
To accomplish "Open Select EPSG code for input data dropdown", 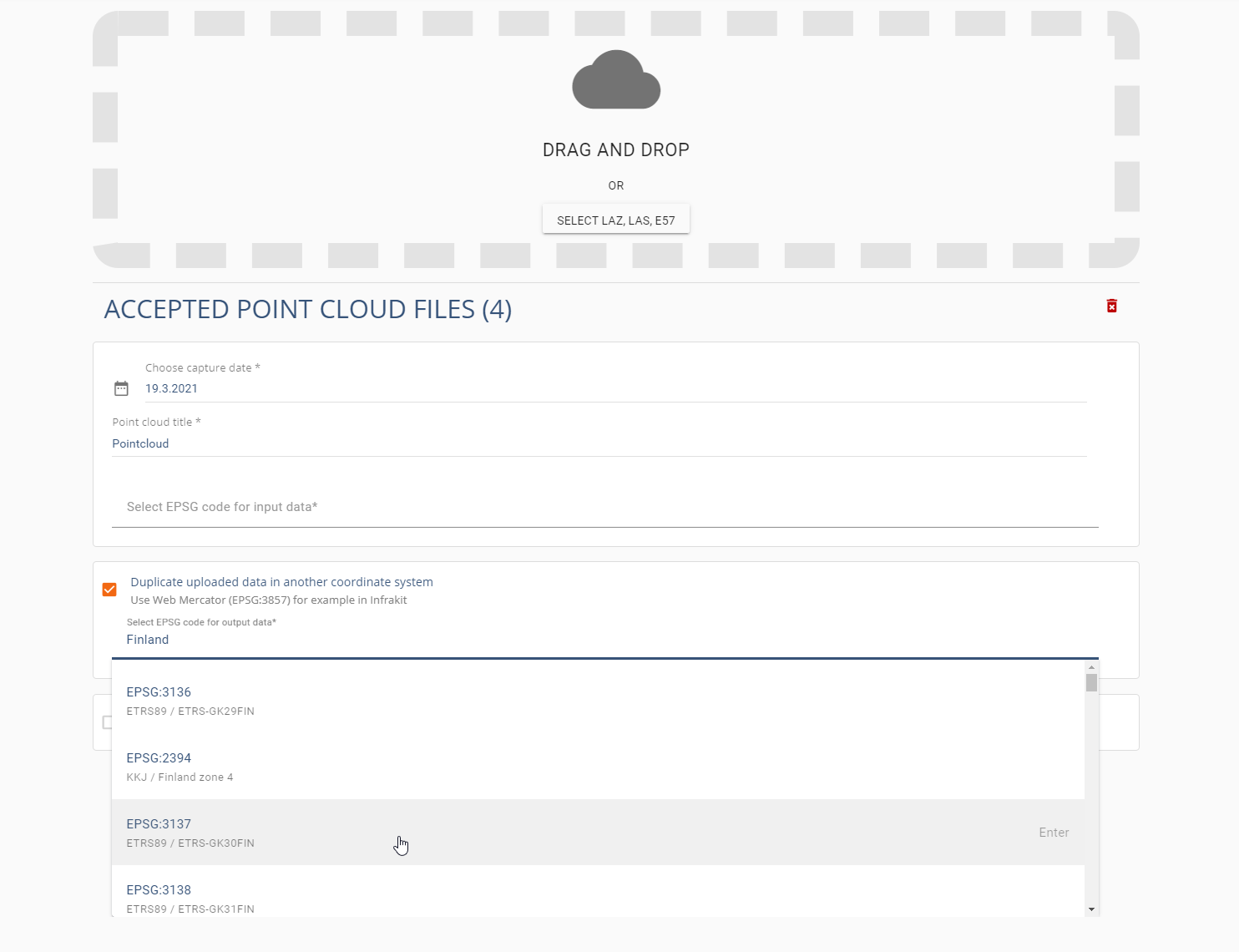I will (x=604, y=507).
